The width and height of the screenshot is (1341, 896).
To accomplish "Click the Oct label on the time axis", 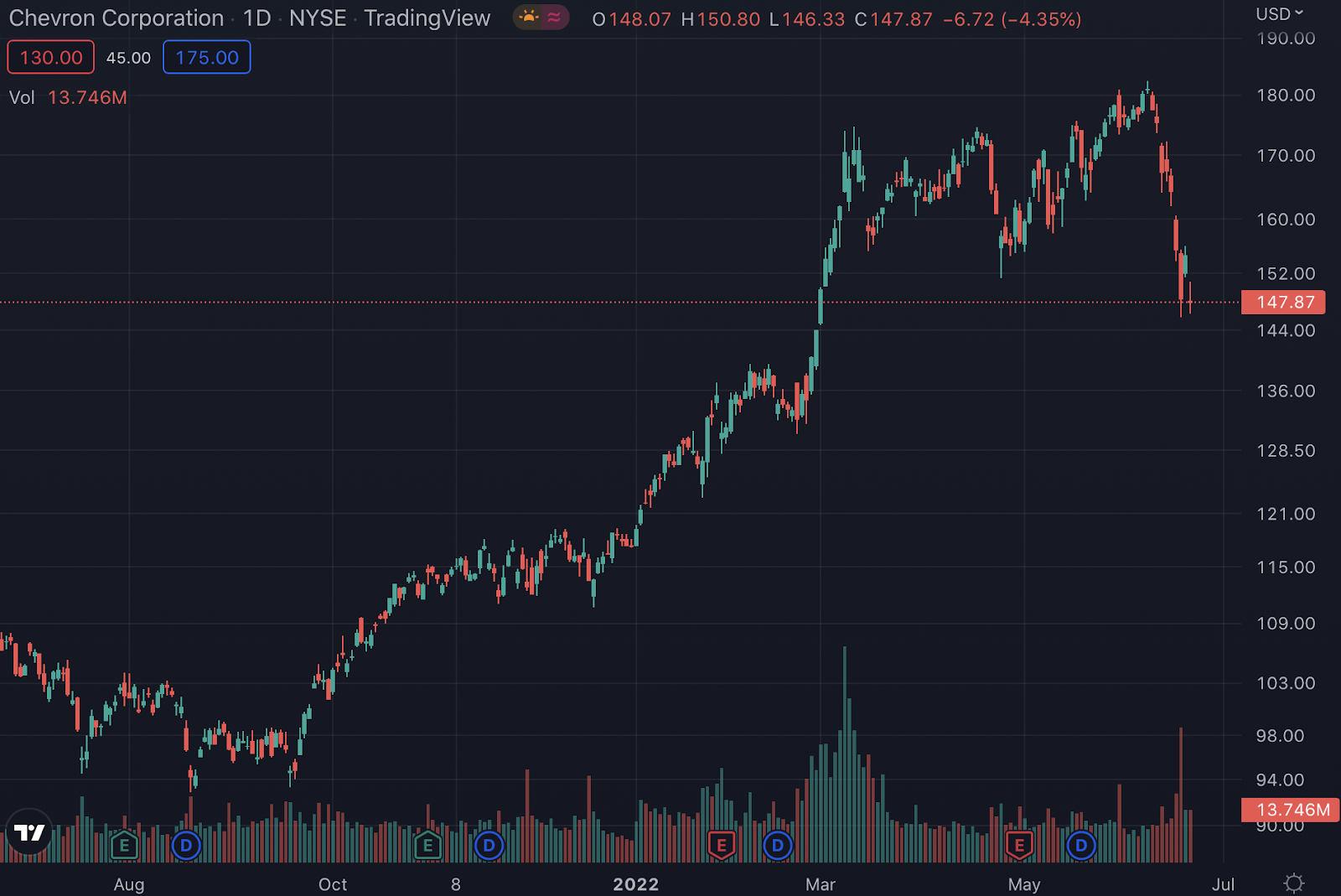I will [x=333, y=884].
